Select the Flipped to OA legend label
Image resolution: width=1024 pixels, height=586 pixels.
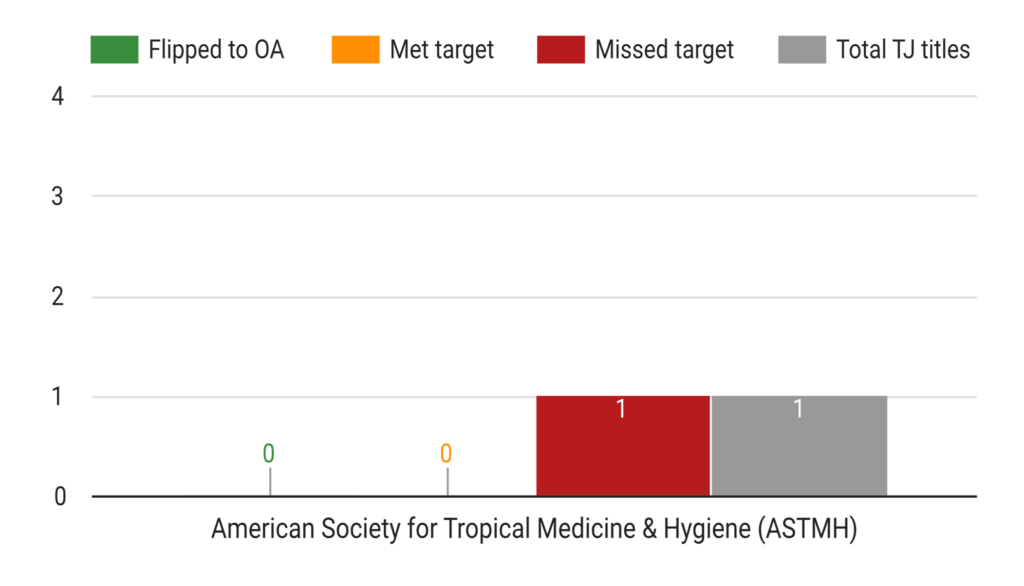[x=216, y=50]
